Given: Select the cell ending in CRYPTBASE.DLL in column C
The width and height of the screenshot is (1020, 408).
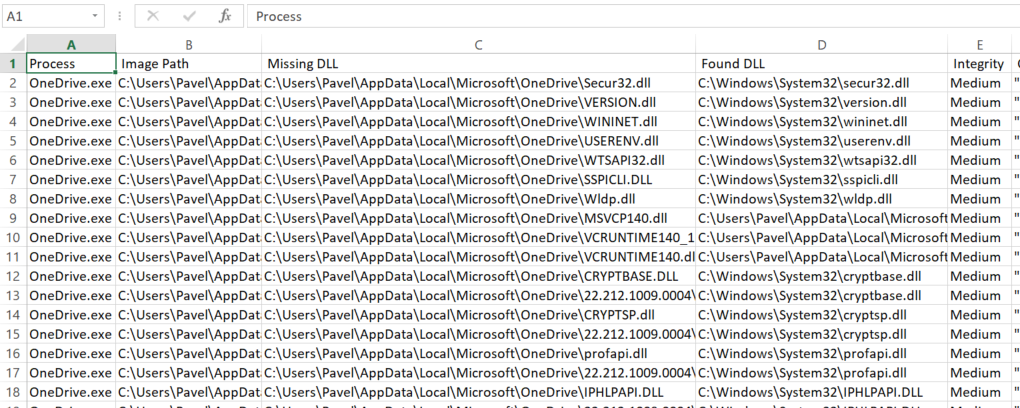Looking at the screenshot, I should [x=478, y=276].
